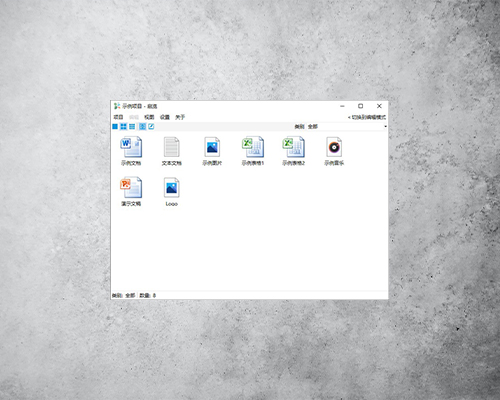
Task: Select the music file 示例音乐
Action: click(x=334, y=151)
